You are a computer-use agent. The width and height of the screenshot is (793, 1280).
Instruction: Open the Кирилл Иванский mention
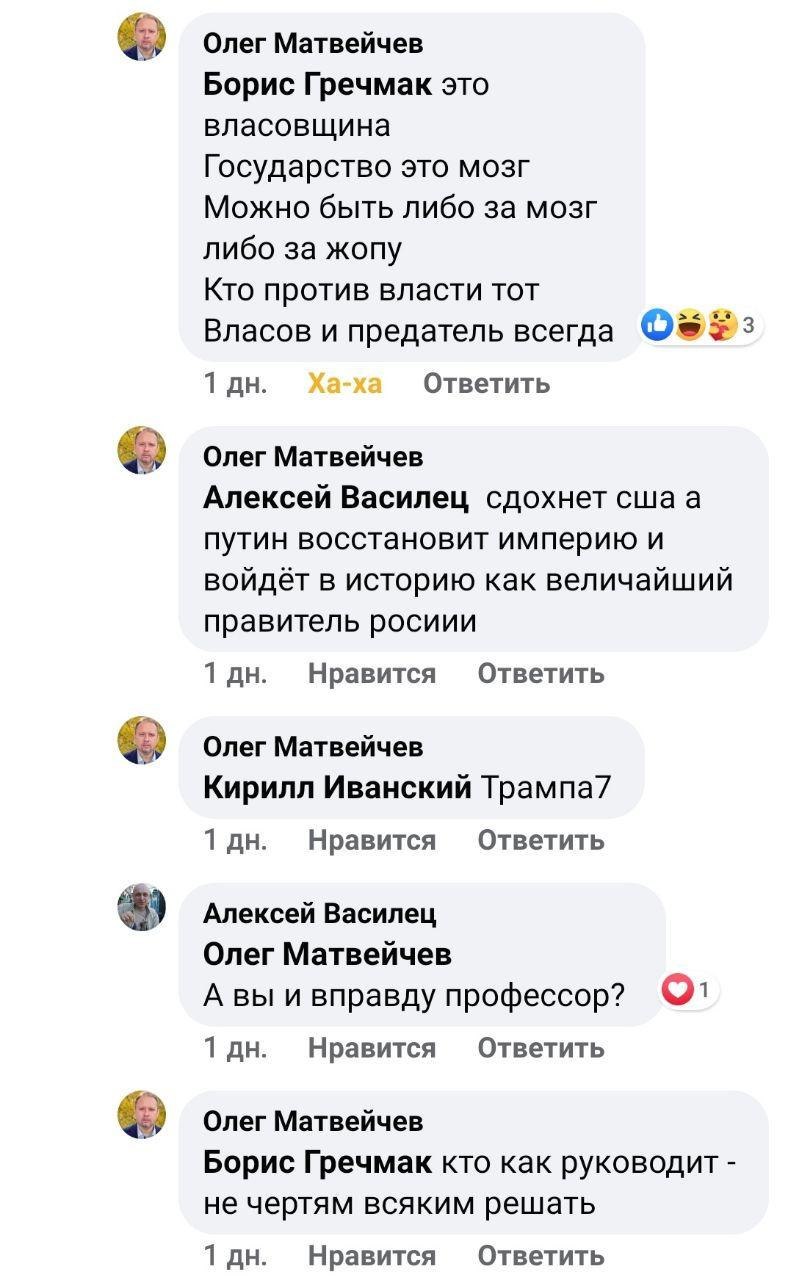[x=337, y=788]
